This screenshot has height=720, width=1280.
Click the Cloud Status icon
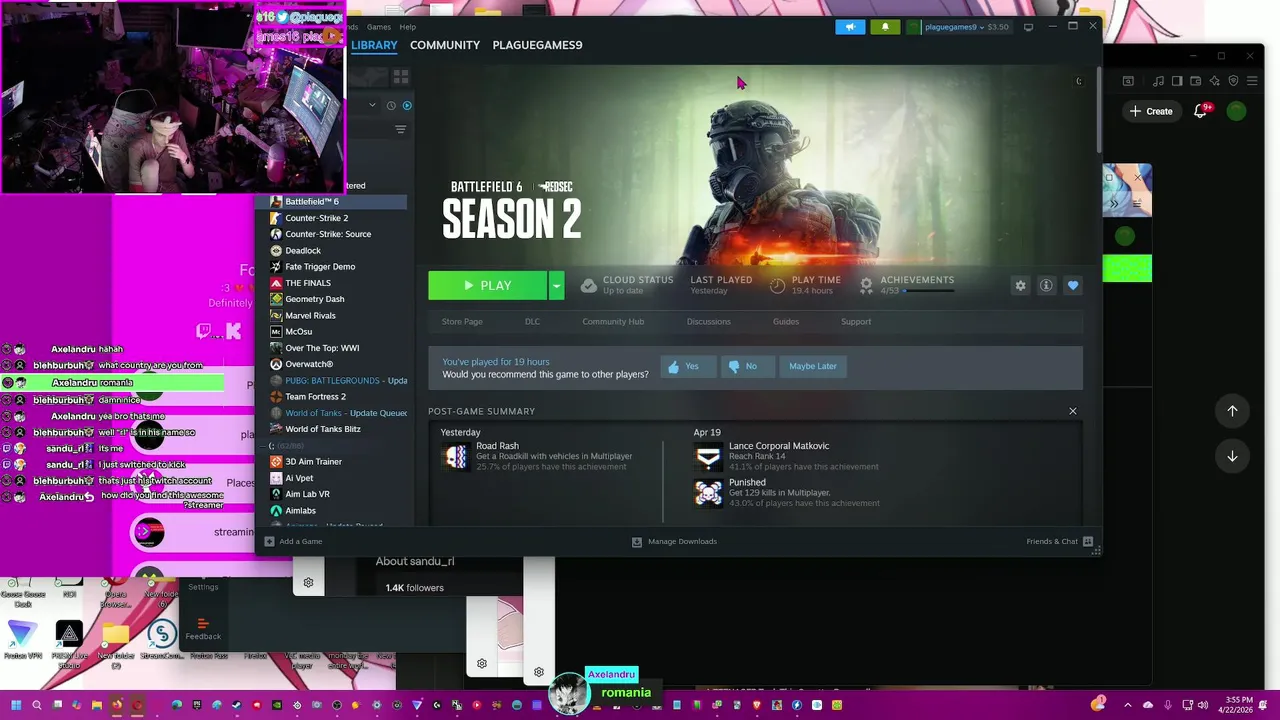(x=589, y=285)
